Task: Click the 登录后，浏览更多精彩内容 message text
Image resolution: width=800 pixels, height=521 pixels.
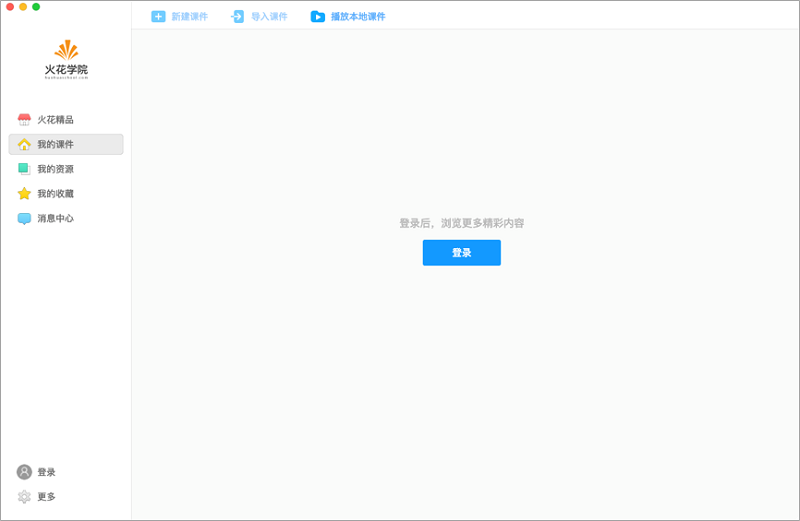Action: coord(462,223)
